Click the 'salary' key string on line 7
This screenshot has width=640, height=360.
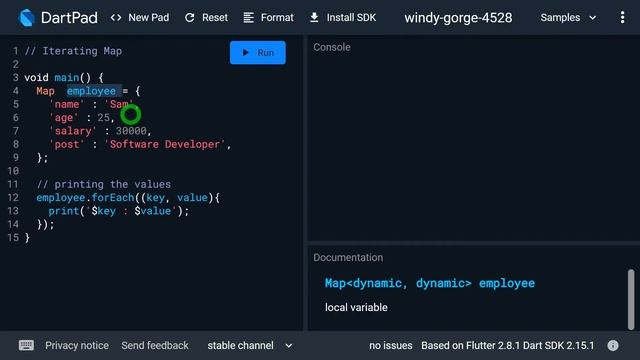pos(73,131)
